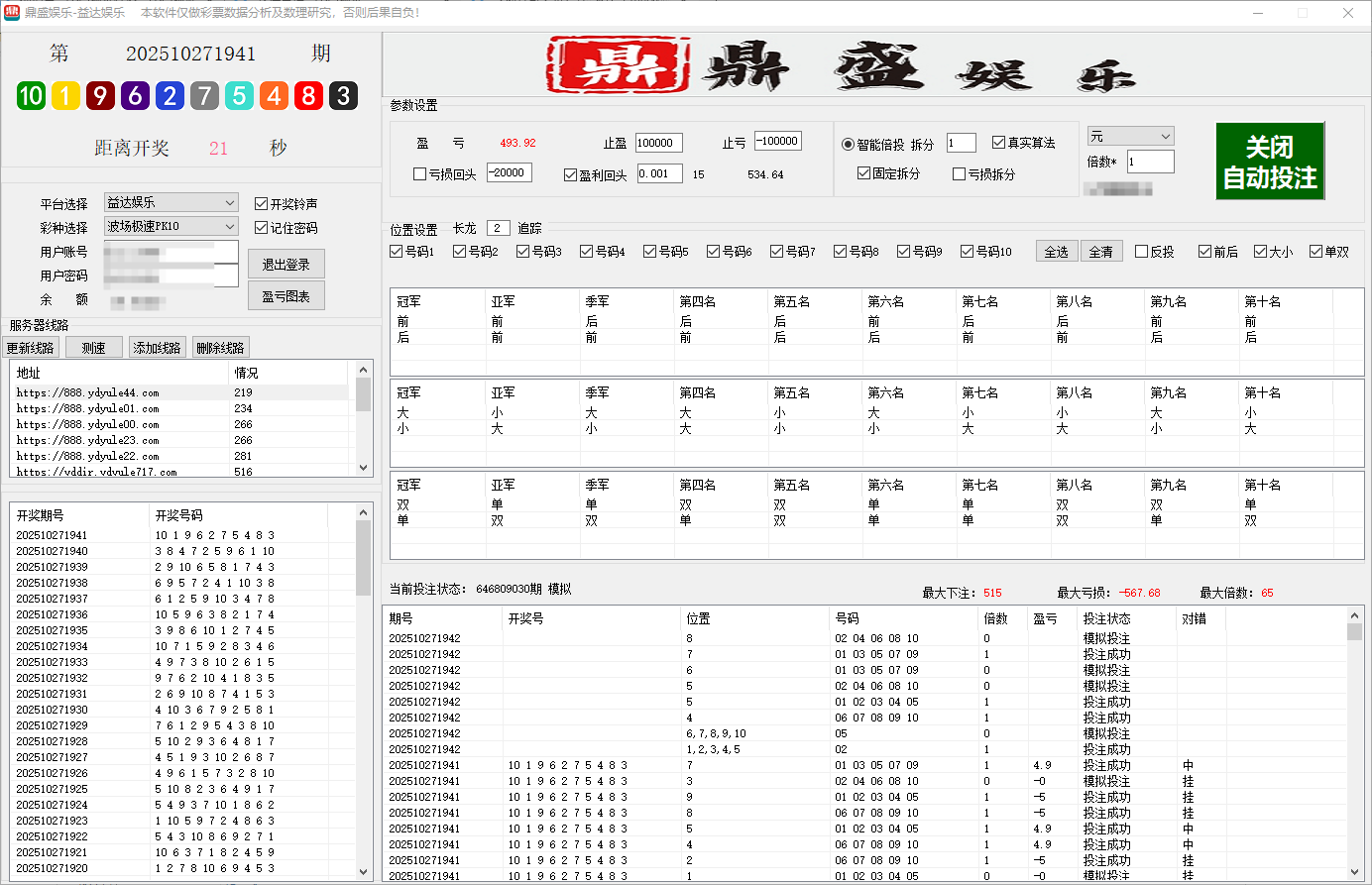Select the blue number 2 ball

click(170, 96)
